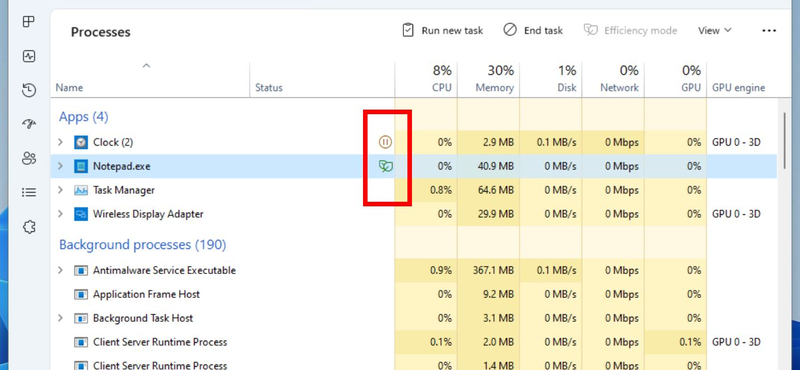Click the 0.1% GPU cell
Screen dimensions: 800x370
[x=675, y=342]
